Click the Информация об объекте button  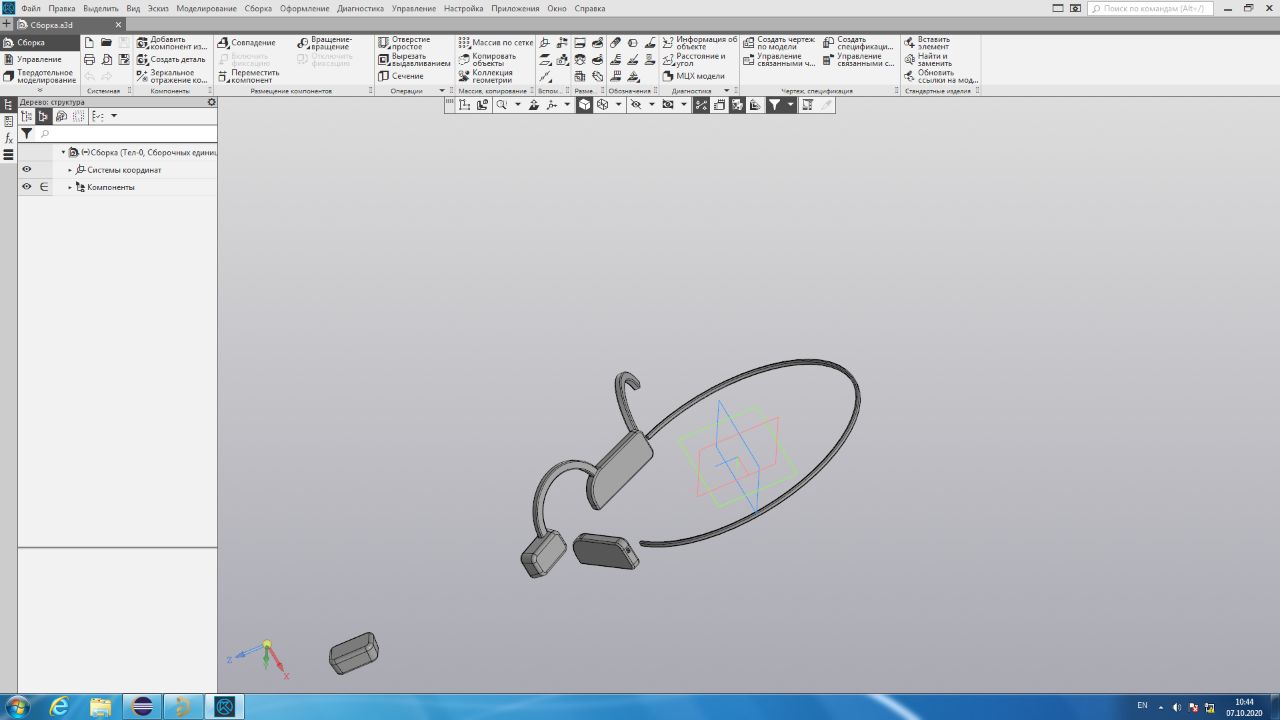coord(700,43)
